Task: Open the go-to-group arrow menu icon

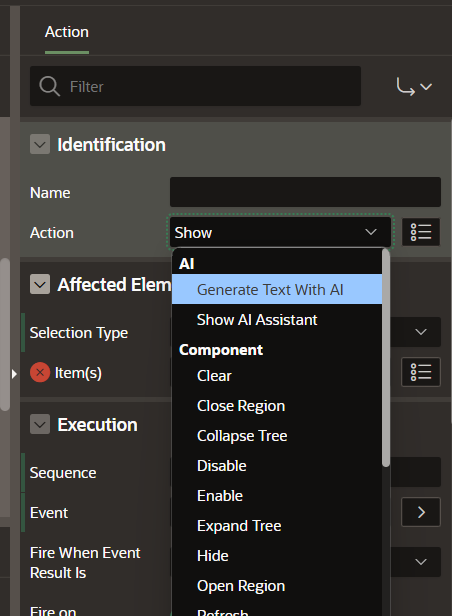Action: pyautogui.click(x=414, y=86)
